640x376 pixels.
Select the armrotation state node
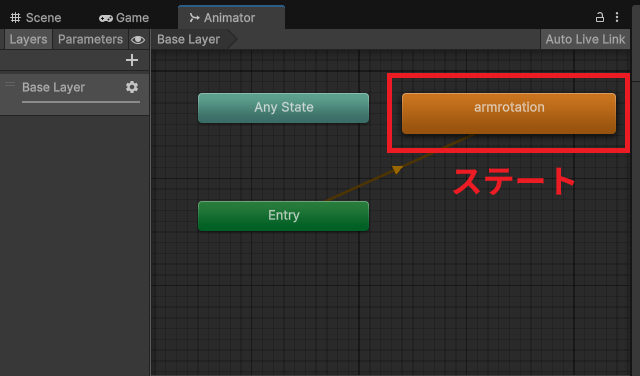pyautogui.click(x=509, y=113)
